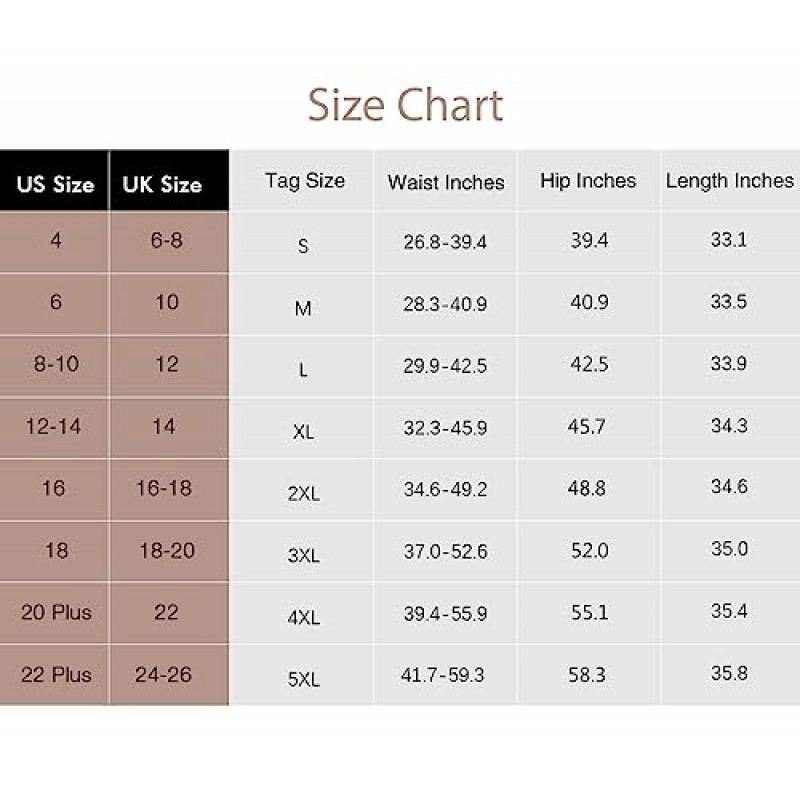
Task: Select the S tag size cell
Action: [x=302, y=242]
